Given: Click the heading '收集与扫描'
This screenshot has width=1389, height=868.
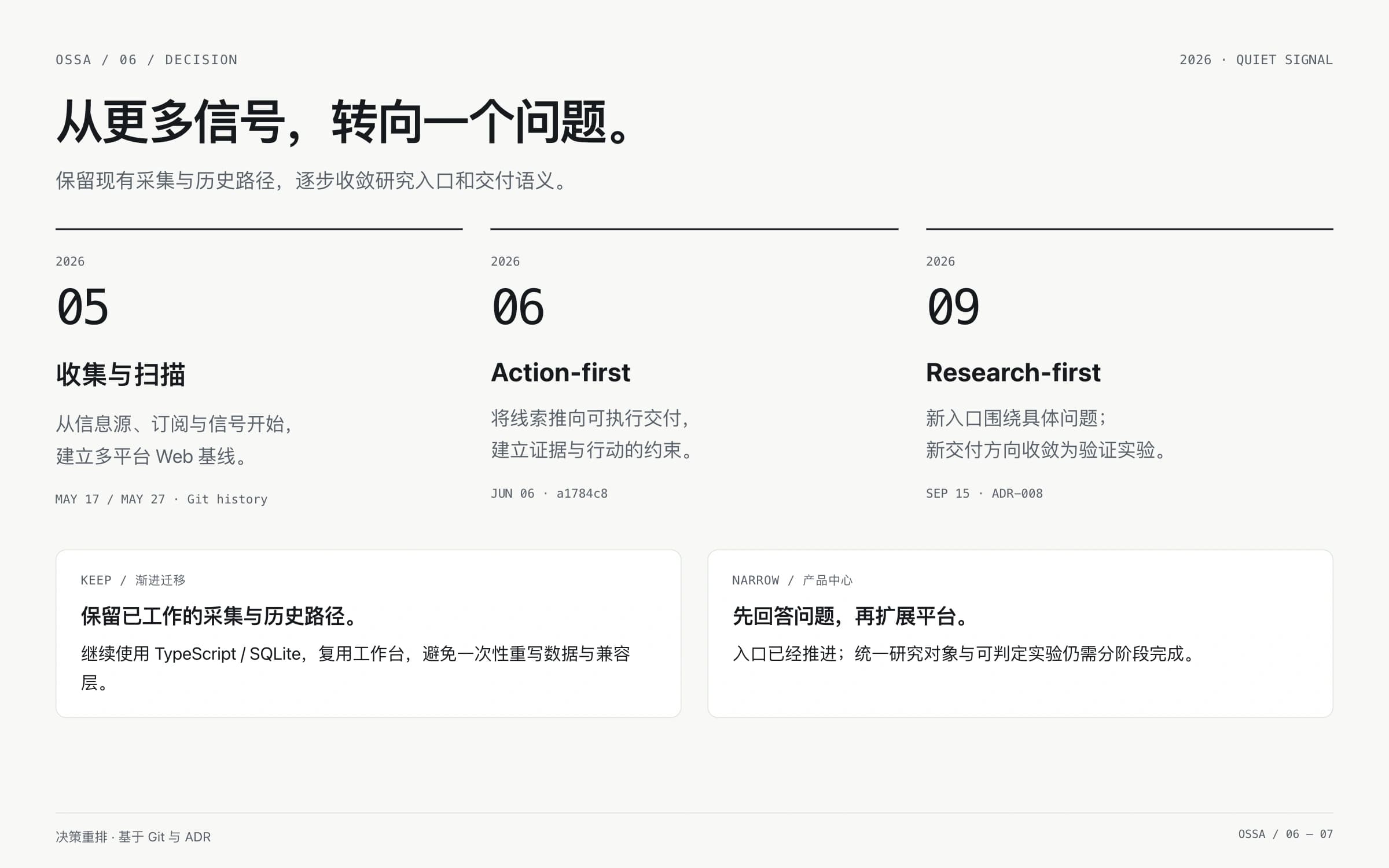Looking at the screenshot, I should [x=120, y=374].
